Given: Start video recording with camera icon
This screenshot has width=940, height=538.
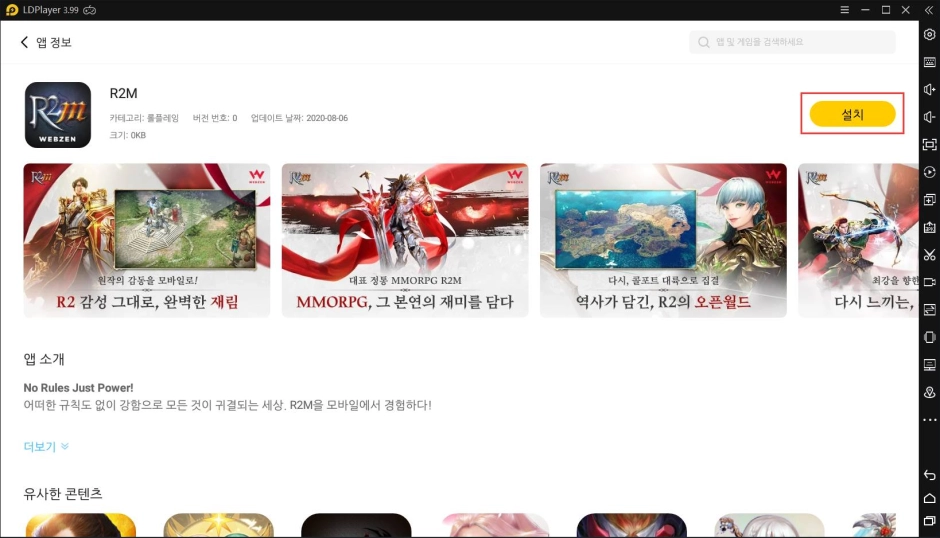Looking at the screenshot, I should click(929, 282).
